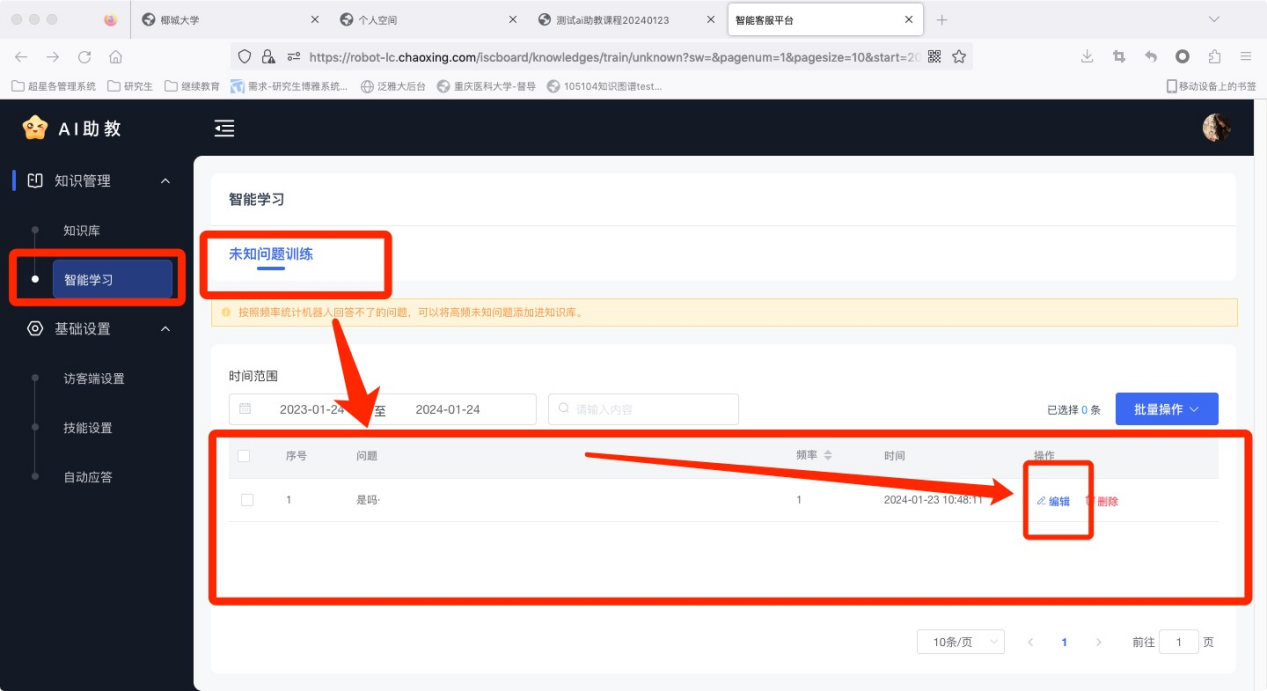
Task: Click the QR code icon in address bar
Action: coord(934,57)
